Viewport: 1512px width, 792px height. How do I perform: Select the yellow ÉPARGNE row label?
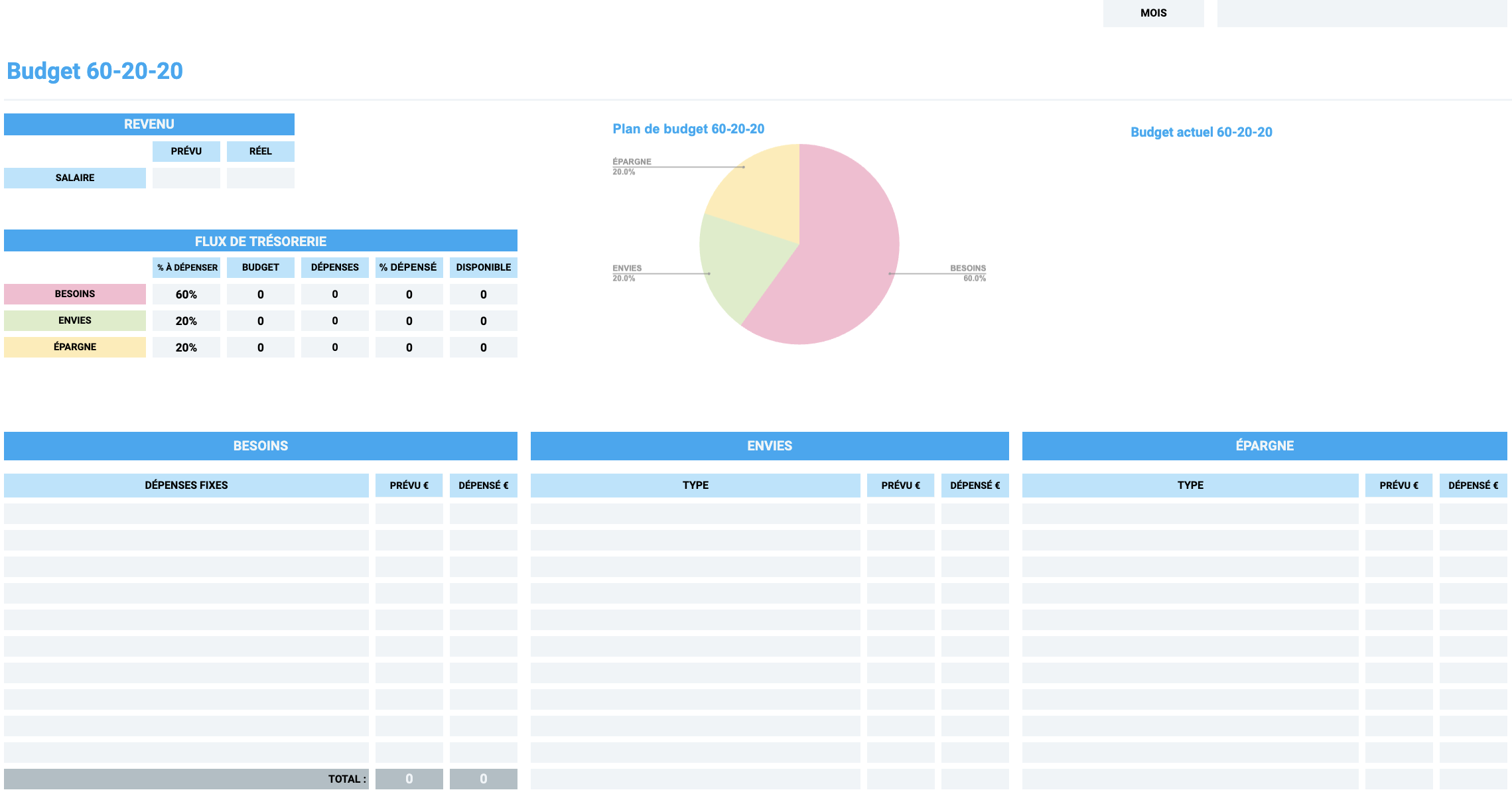(75, 347)
